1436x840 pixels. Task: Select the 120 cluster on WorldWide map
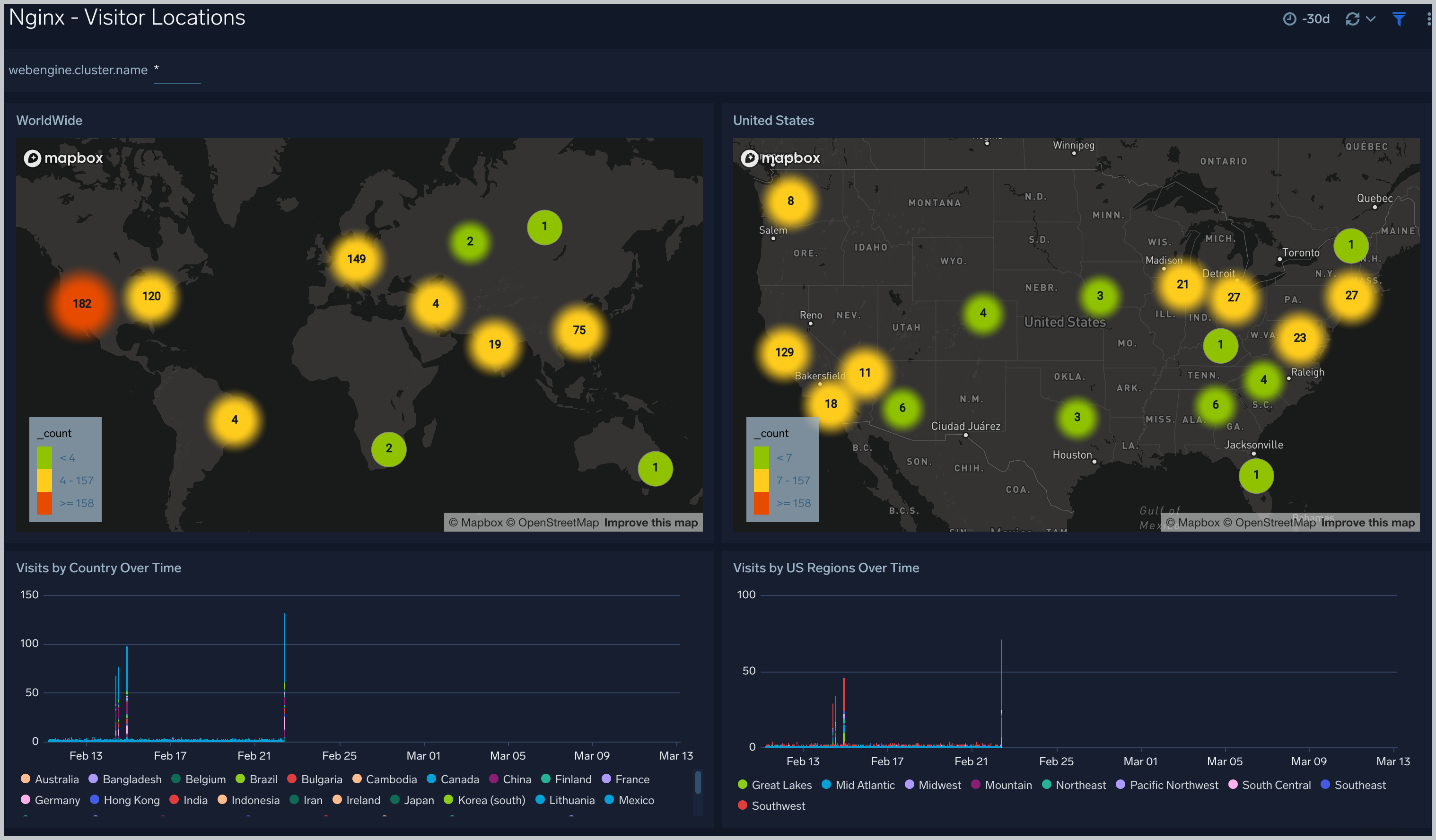(151, 297)
